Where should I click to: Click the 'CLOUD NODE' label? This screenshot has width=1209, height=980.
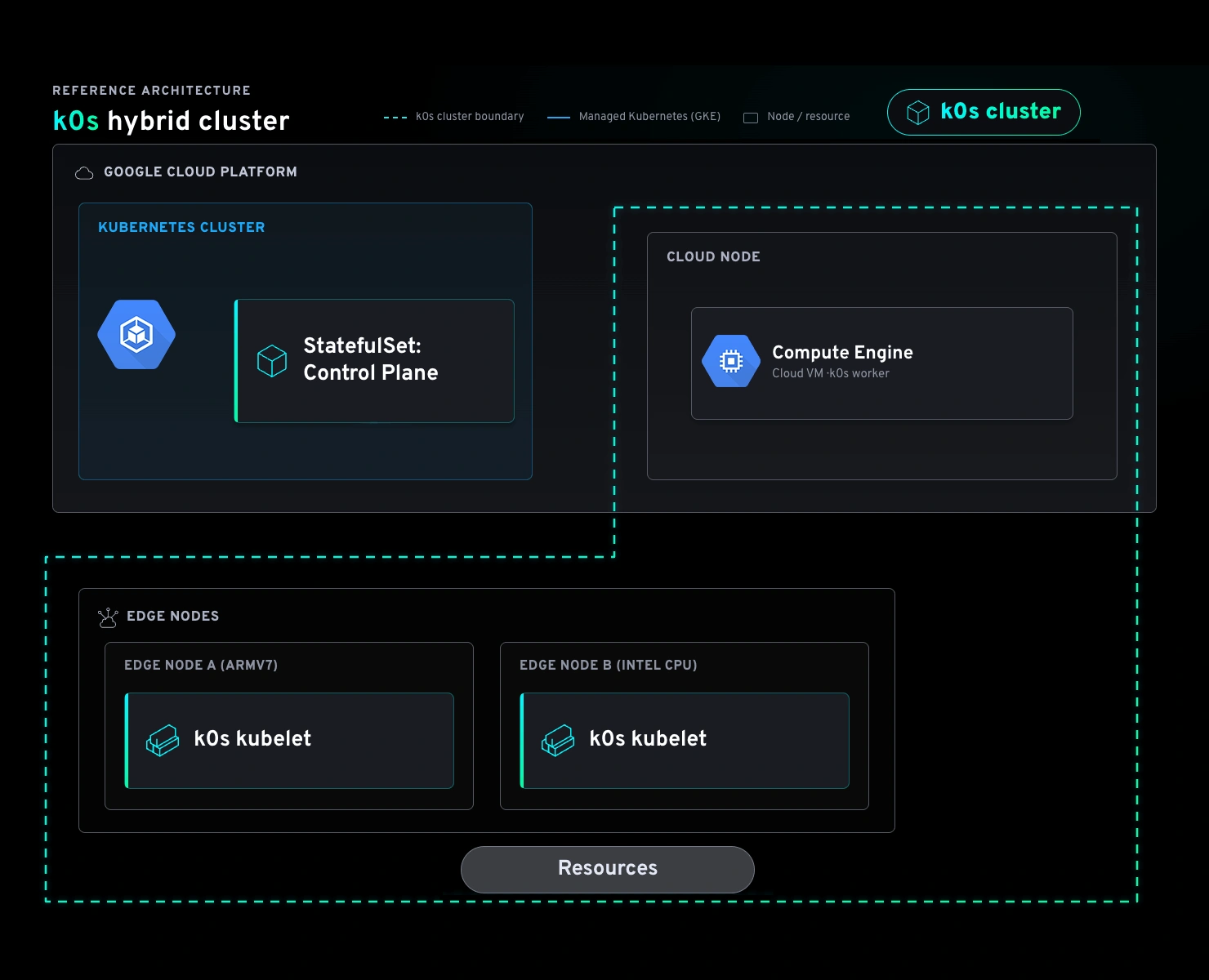click(x=713, y=256)
